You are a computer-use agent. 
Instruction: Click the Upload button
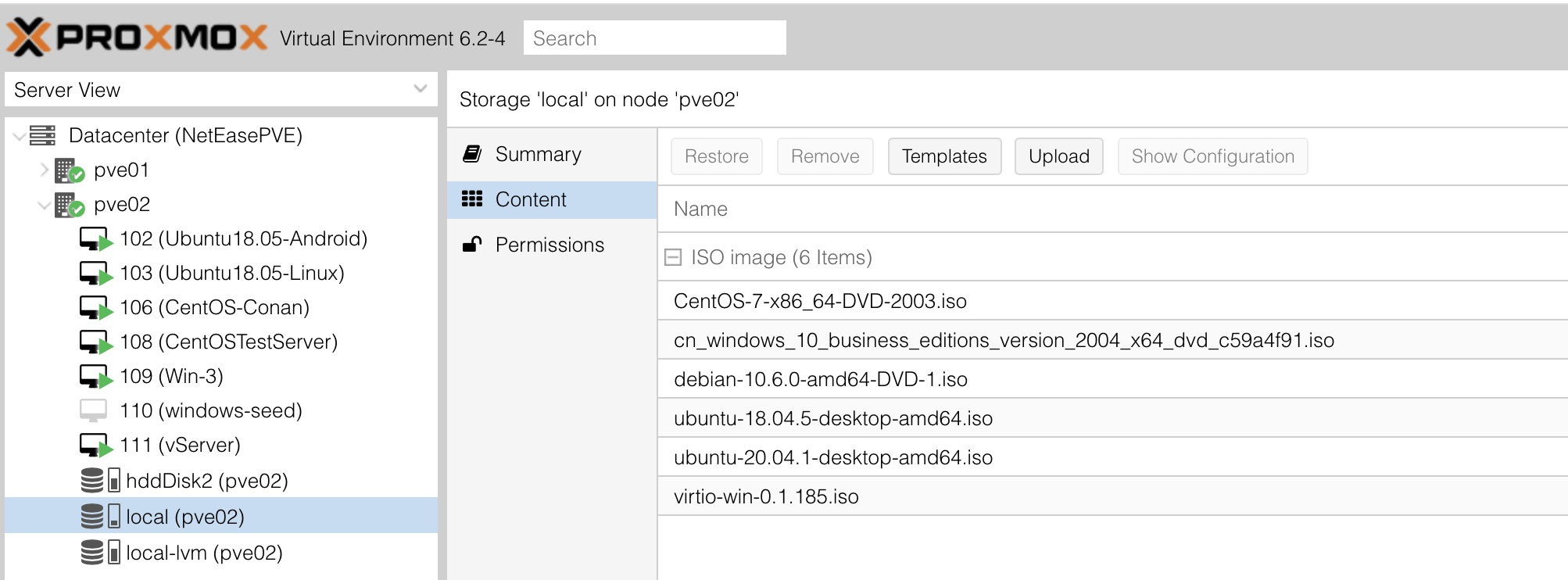coord(1058,156)
